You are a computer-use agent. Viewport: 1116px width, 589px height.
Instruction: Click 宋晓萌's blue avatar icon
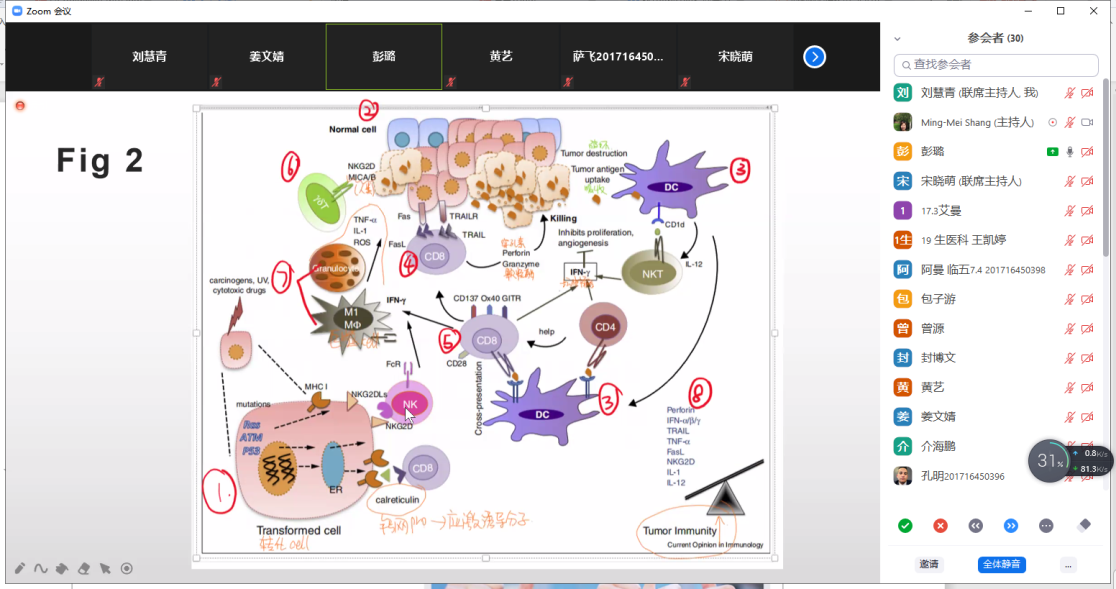tap(902, 181)
